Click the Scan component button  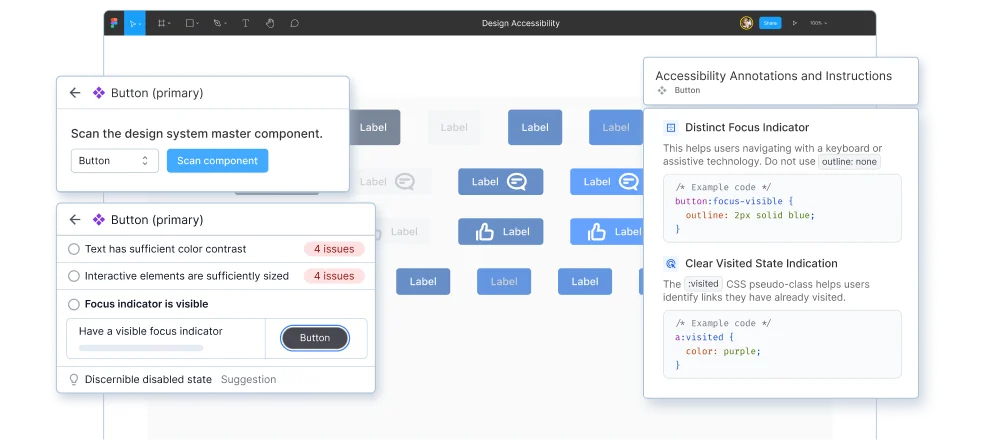click(x=217, y=161)
